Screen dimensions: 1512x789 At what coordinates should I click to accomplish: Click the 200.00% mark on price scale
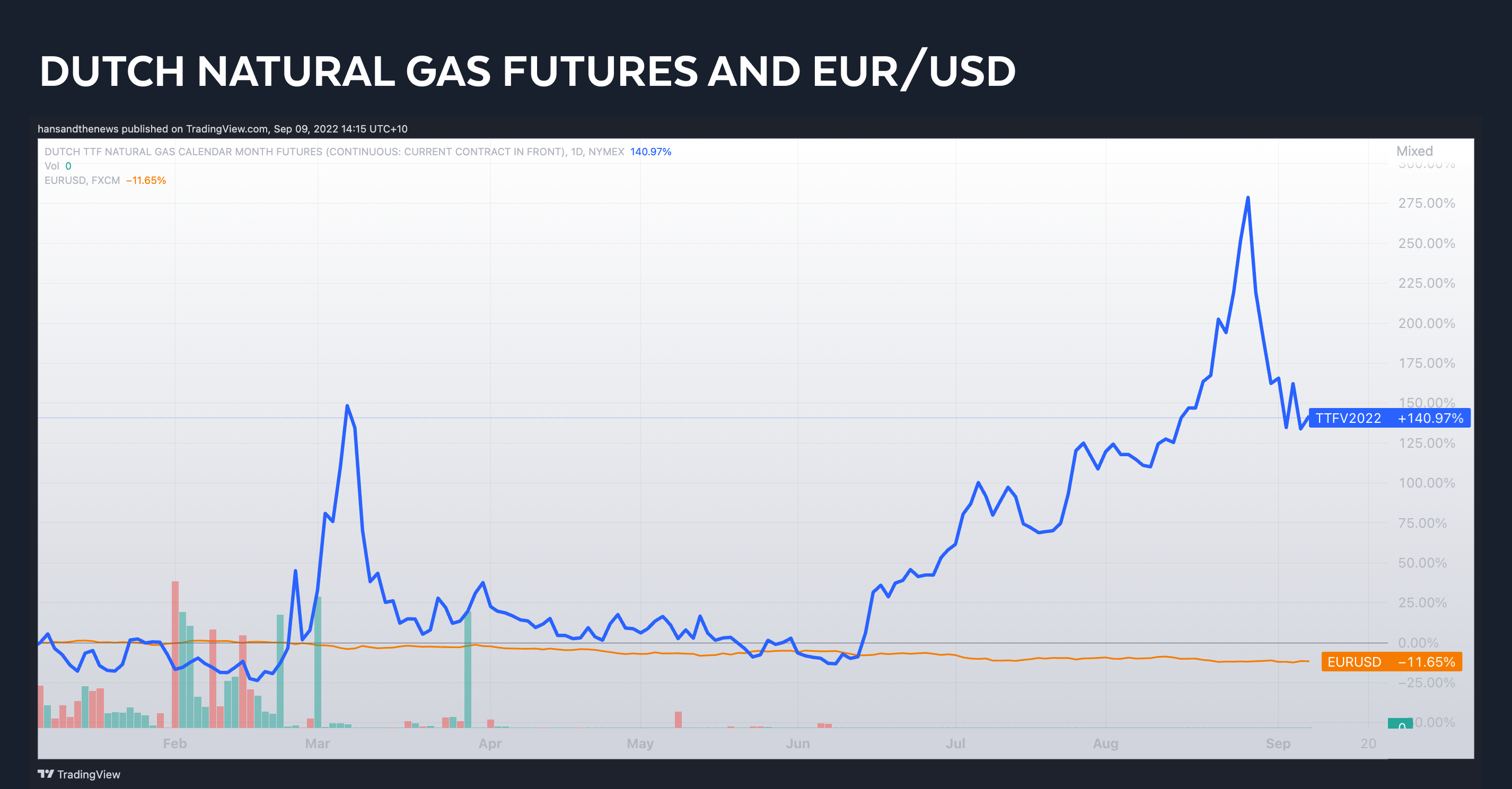(x=1426, y=323)
